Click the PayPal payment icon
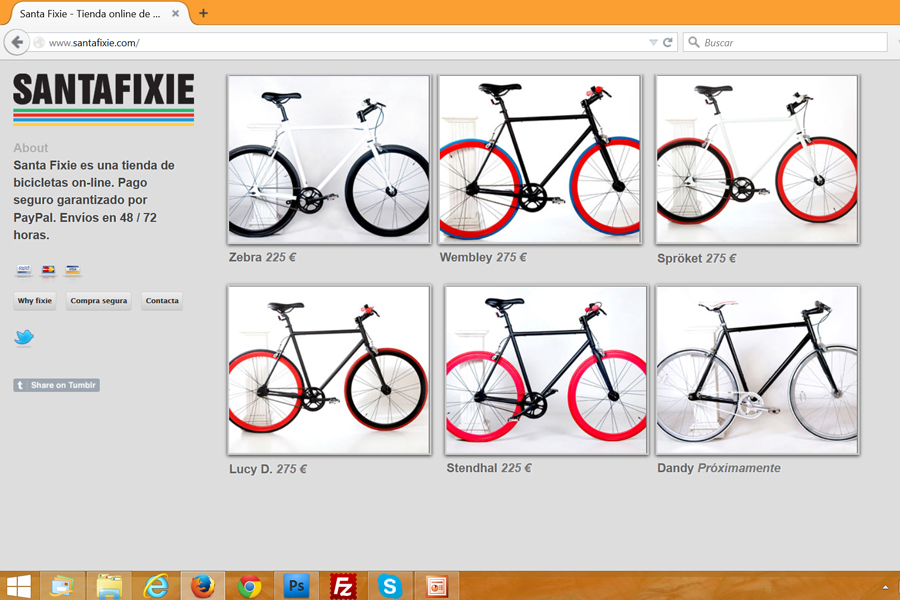 pos(24,269)
